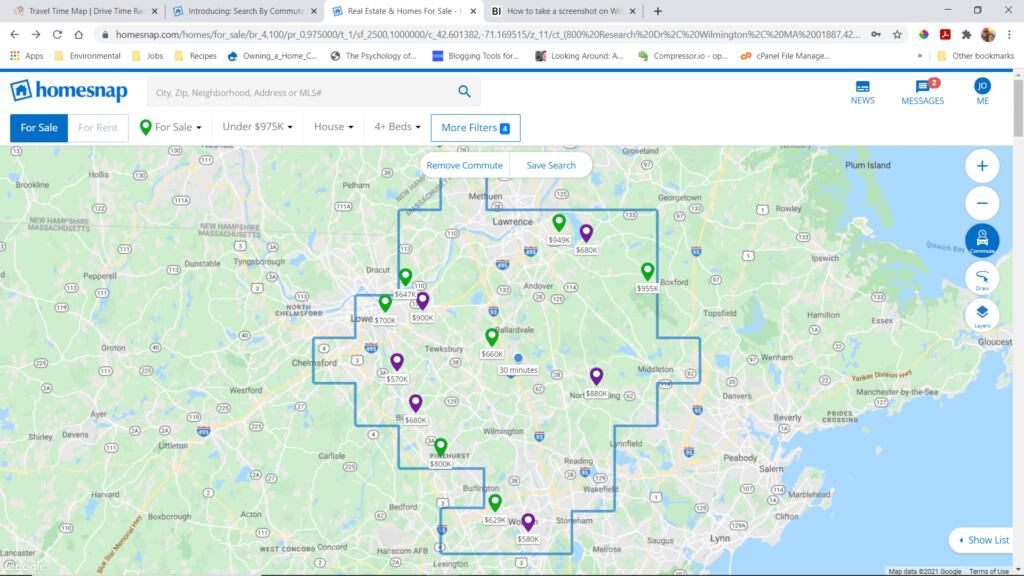Screen dimensions: 1024x576
Task: Click the Homesnap logo
Action: point(70,92)
